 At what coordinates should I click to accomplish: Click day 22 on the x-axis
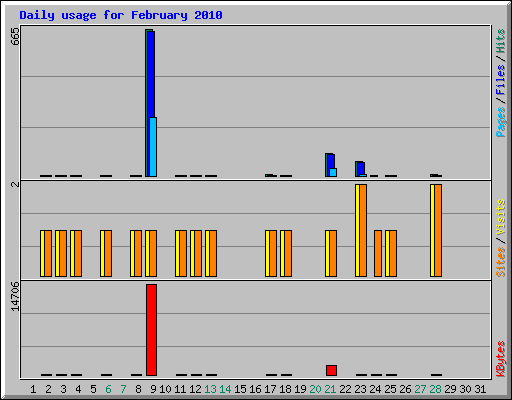pyautogui.click(x=345, y=389)
